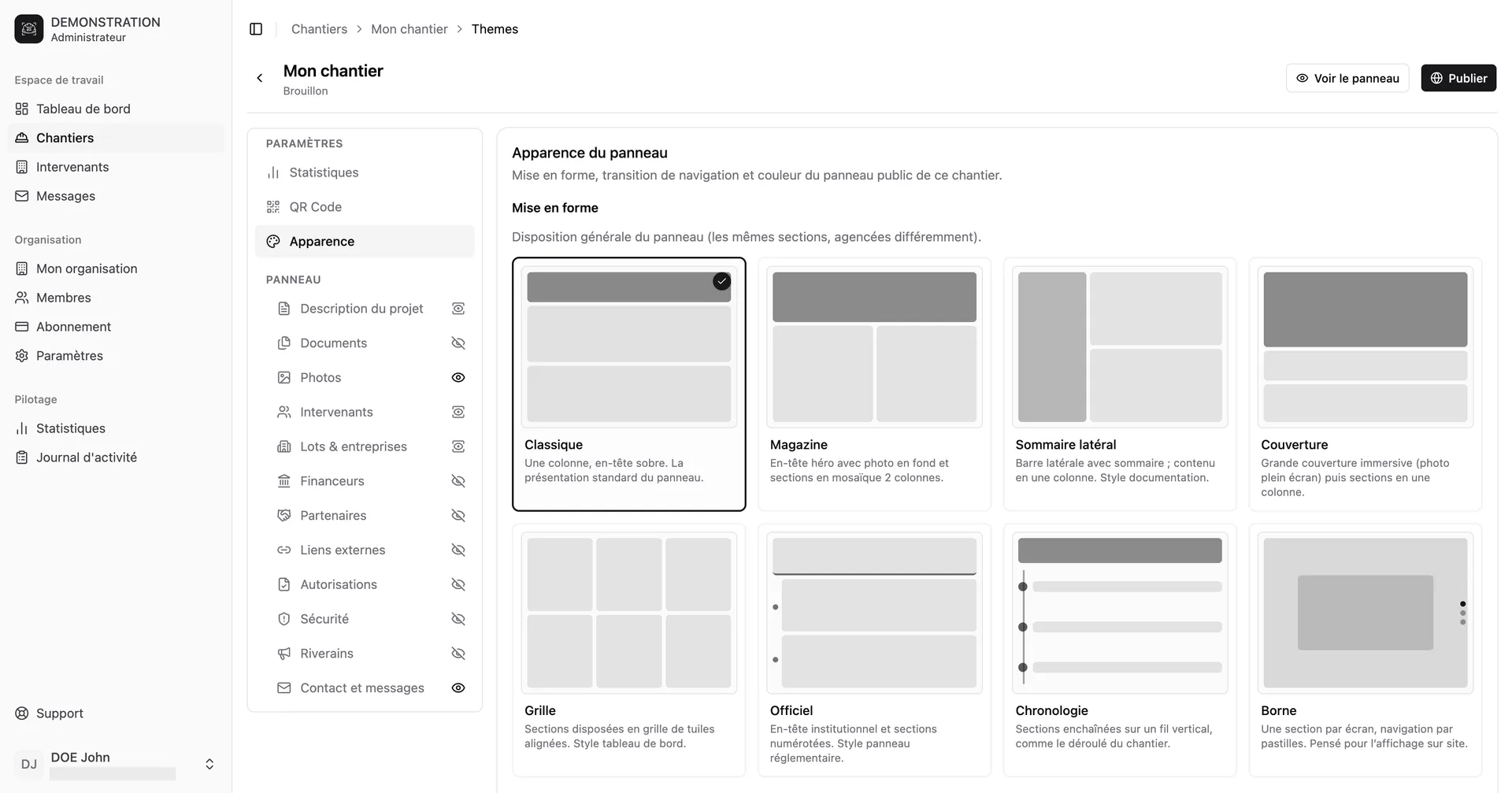
Task: Click the Voir le panneau button
Action: [1347, 78]
